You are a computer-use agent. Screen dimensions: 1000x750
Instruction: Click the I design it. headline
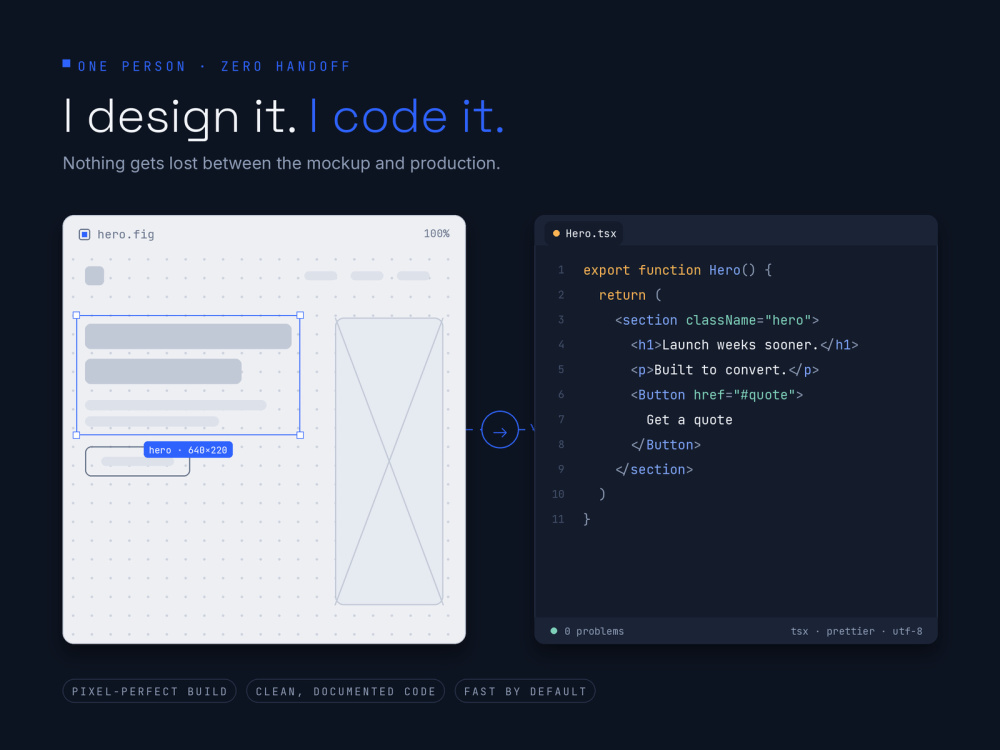(180, 117)
